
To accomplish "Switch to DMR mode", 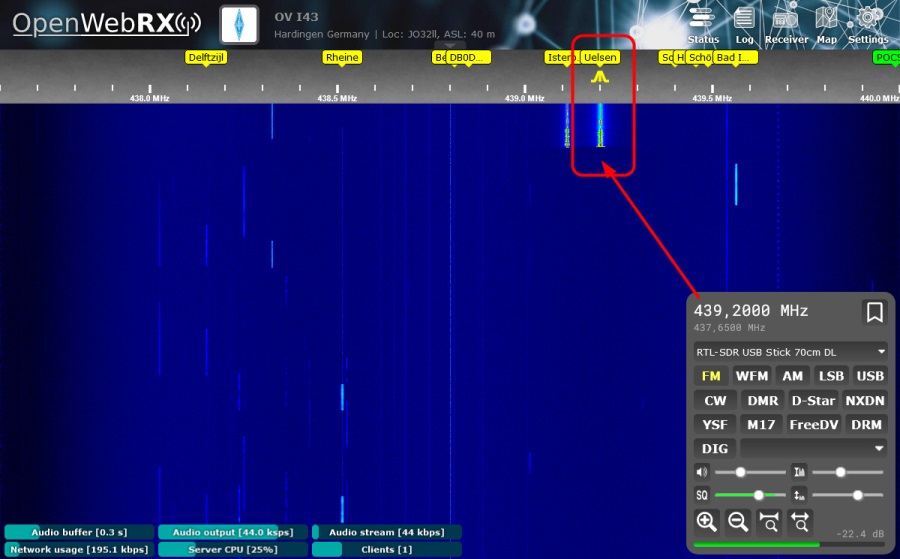I will pos(762,401).
